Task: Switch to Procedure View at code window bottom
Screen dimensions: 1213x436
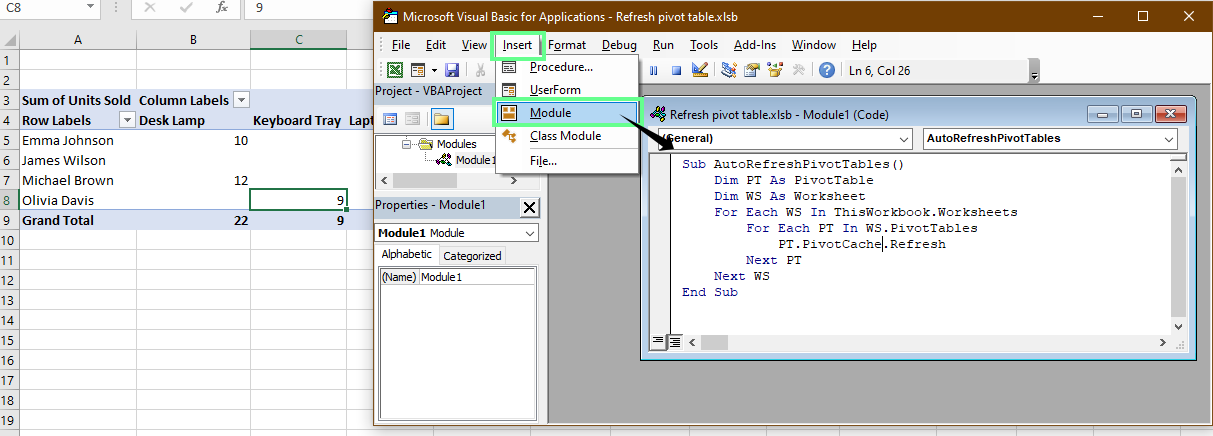Action: click(658, 342)
